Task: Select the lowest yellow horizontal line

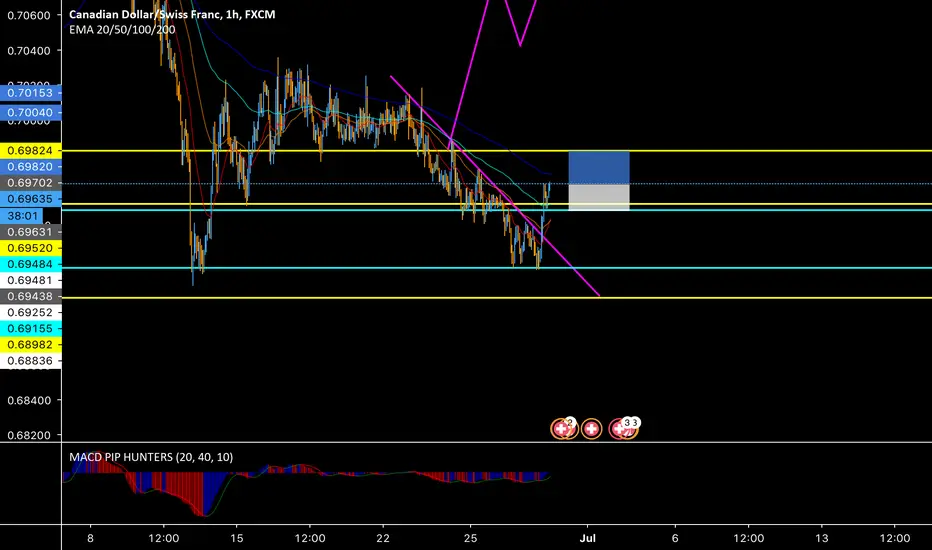Action: (x=496, y=297)
